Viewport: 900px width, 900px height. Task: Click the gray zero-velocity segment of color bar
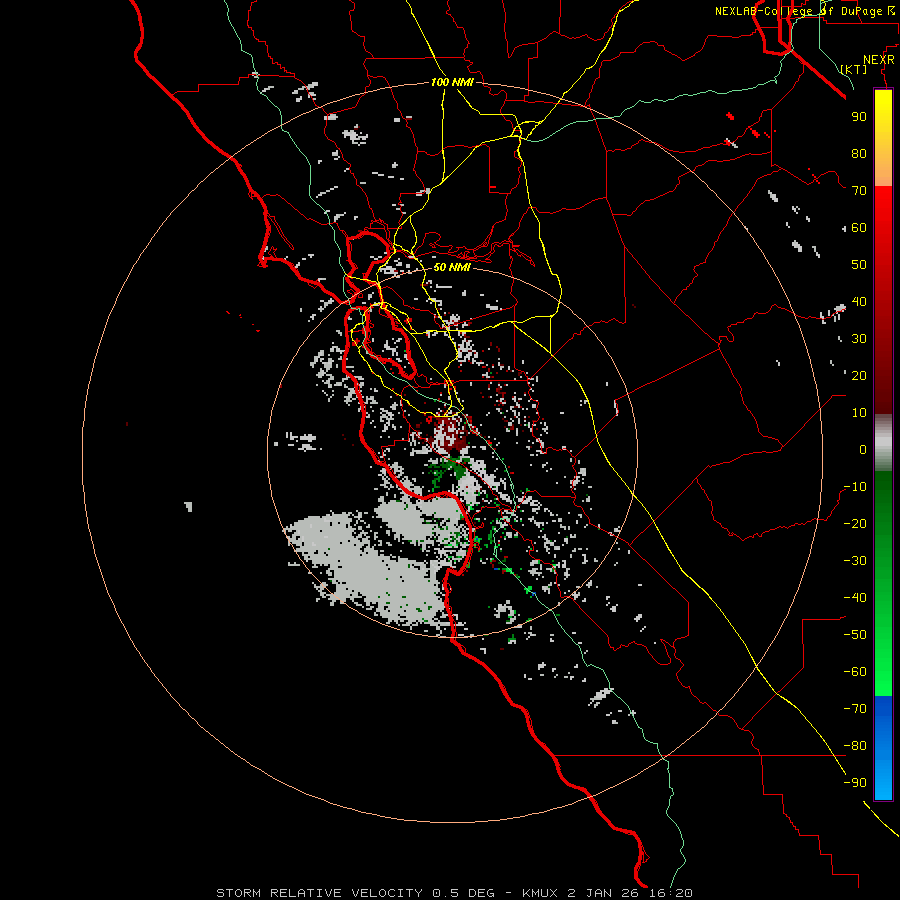883,442
